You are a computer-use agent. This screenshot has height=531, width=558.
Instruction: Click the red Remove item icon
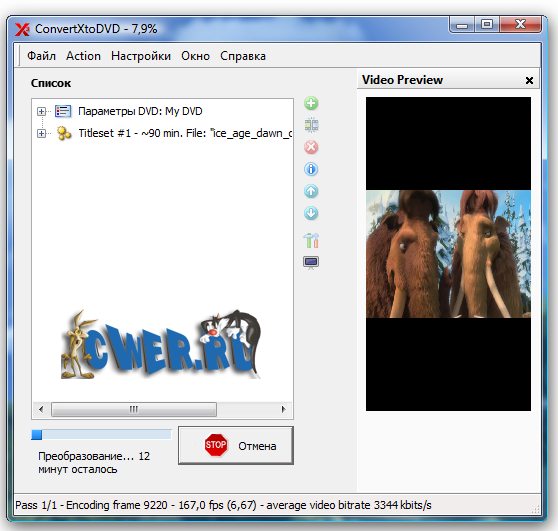point(311,147)
